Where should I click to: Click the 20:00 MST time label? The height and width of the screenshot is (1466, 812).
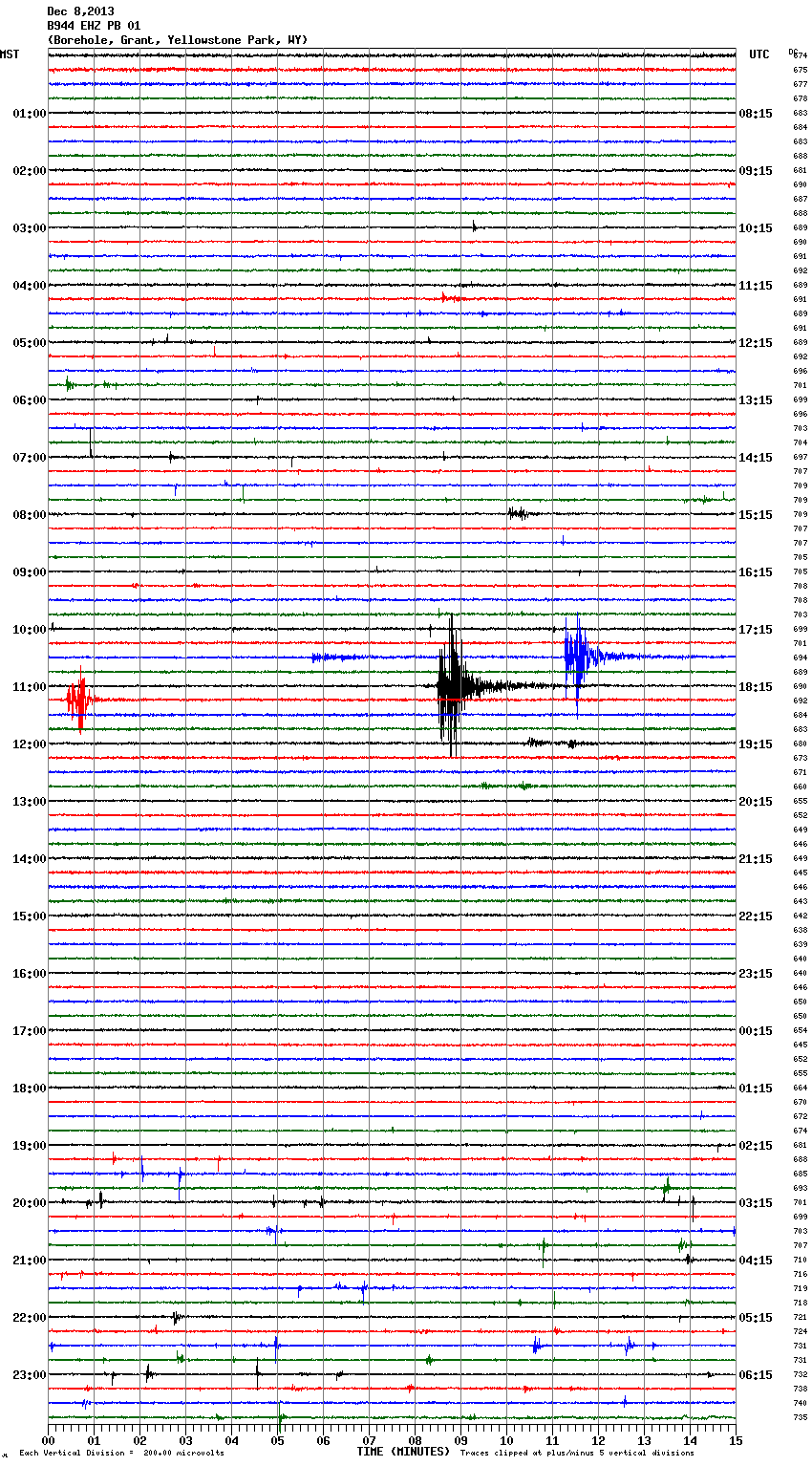[30, 1203]
